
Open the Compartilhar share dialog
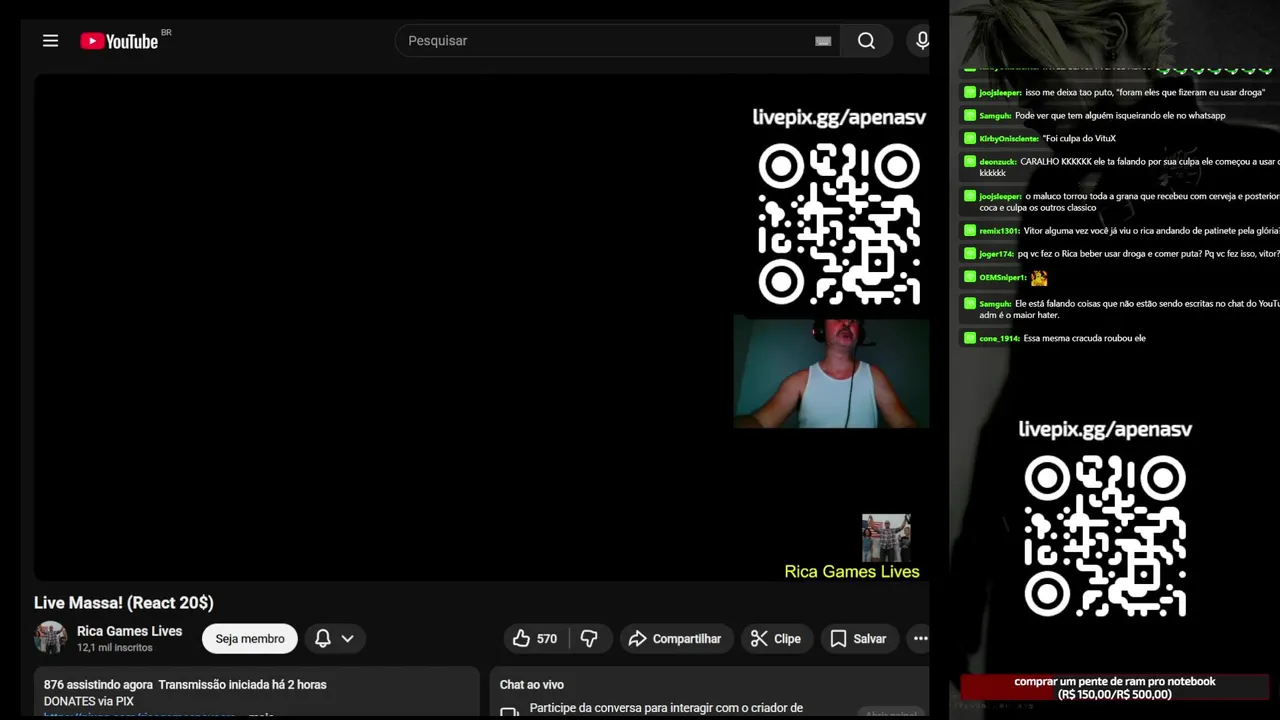[x=675, y=639]
